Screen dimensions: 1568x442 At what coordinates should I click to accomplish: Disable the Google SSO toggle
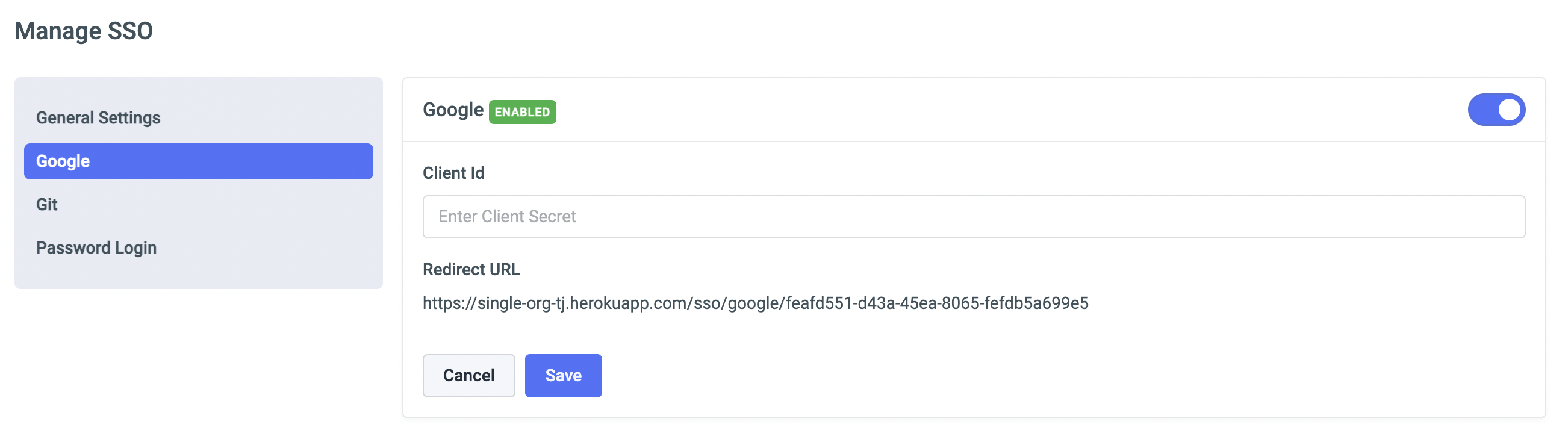[x=1496, y=110]
